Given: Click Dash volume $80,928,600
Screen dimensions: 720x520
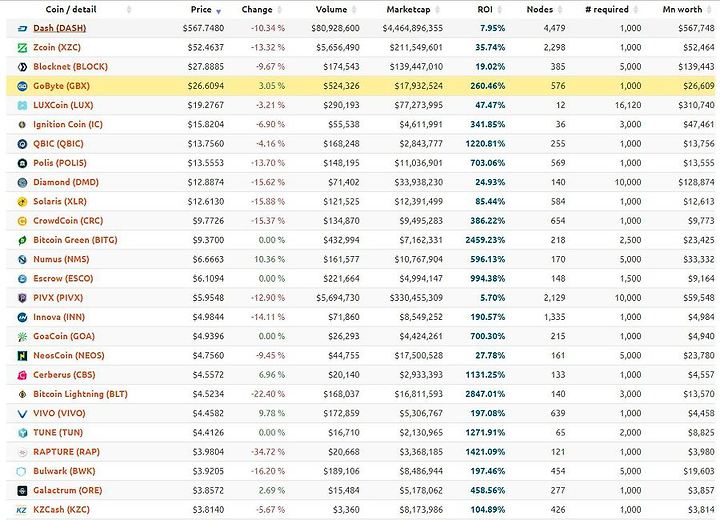Looking at the screenshot, I should coord(335,28).
